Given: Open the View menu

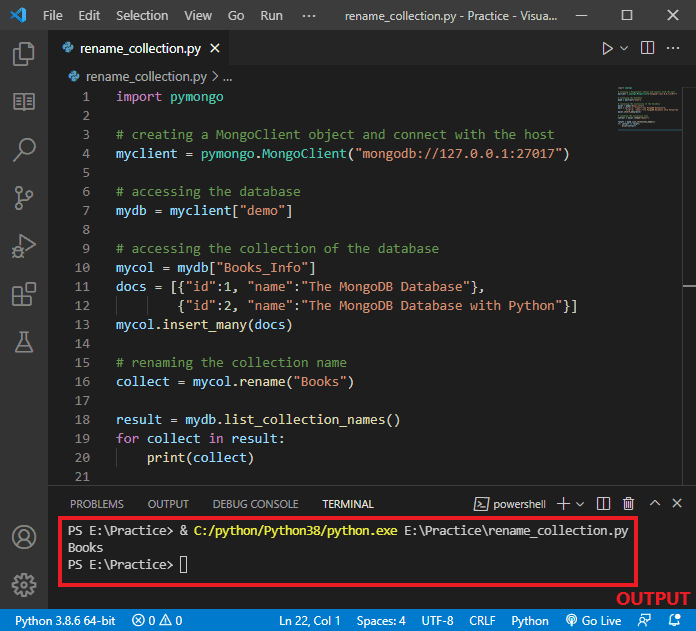Looking at the screenshot, I should 198,16.
